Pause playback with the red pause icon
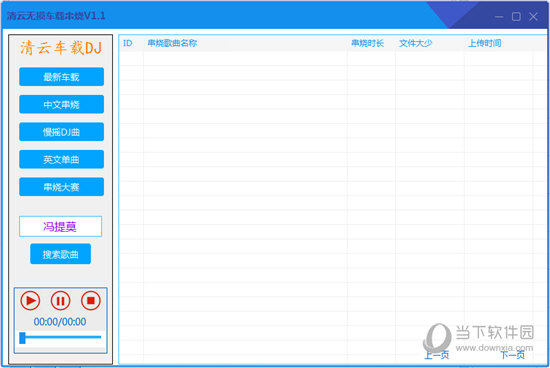The height and width of the screenshot is (368, 550). tap(60, 301)
